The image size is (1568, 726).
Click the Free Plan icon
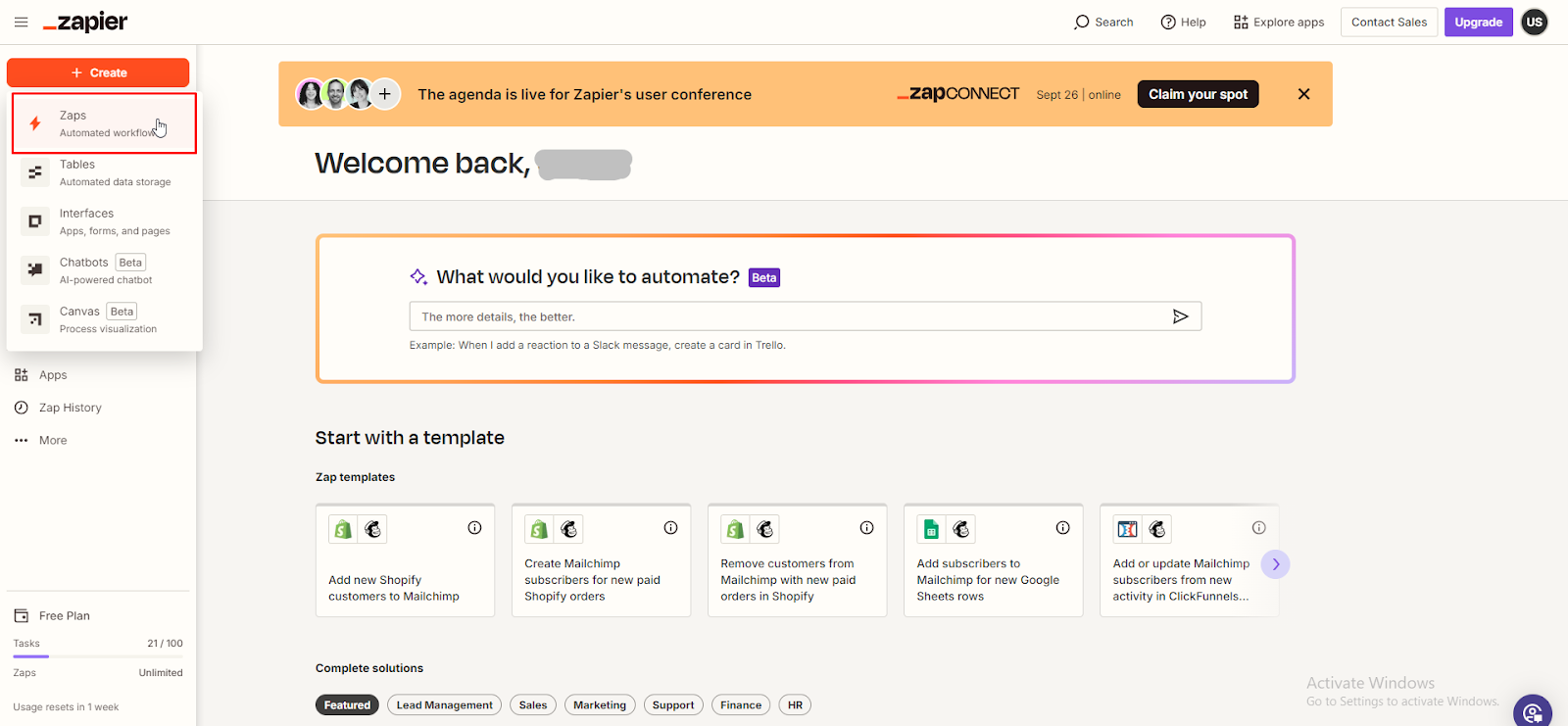pos(22,616)
